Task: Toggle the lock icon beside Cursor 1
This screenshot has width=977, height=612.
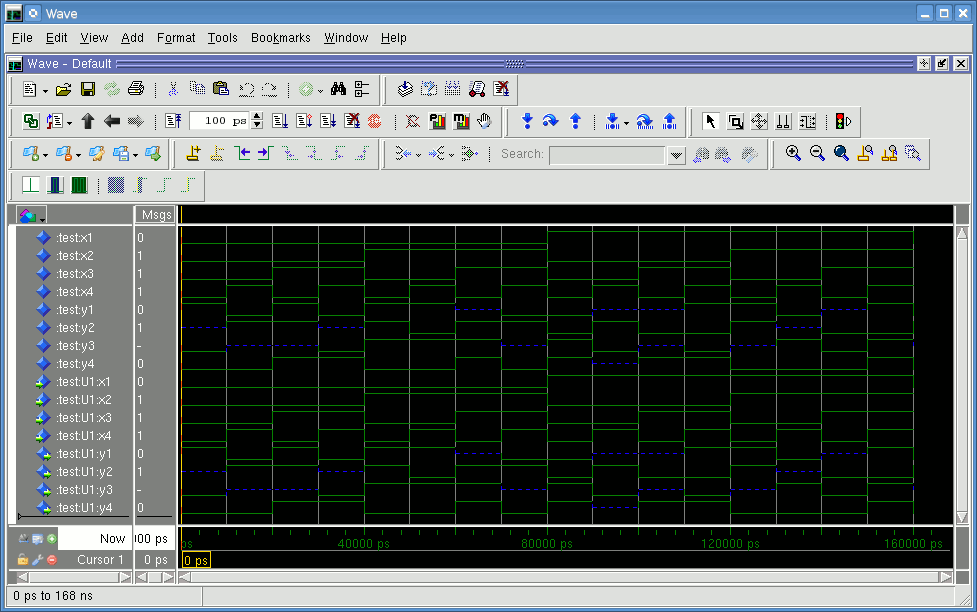Action: click(x=23, y=560)
